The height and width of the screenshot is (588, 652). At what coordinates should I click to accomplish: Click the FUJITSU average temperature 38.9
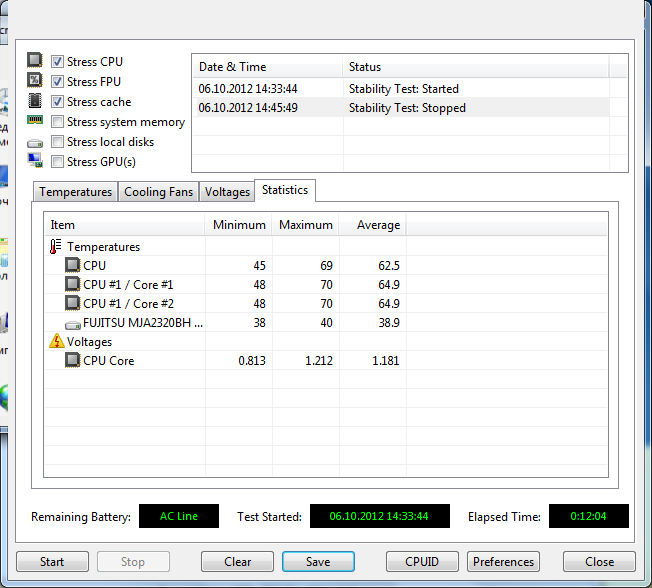coord(389,323)
